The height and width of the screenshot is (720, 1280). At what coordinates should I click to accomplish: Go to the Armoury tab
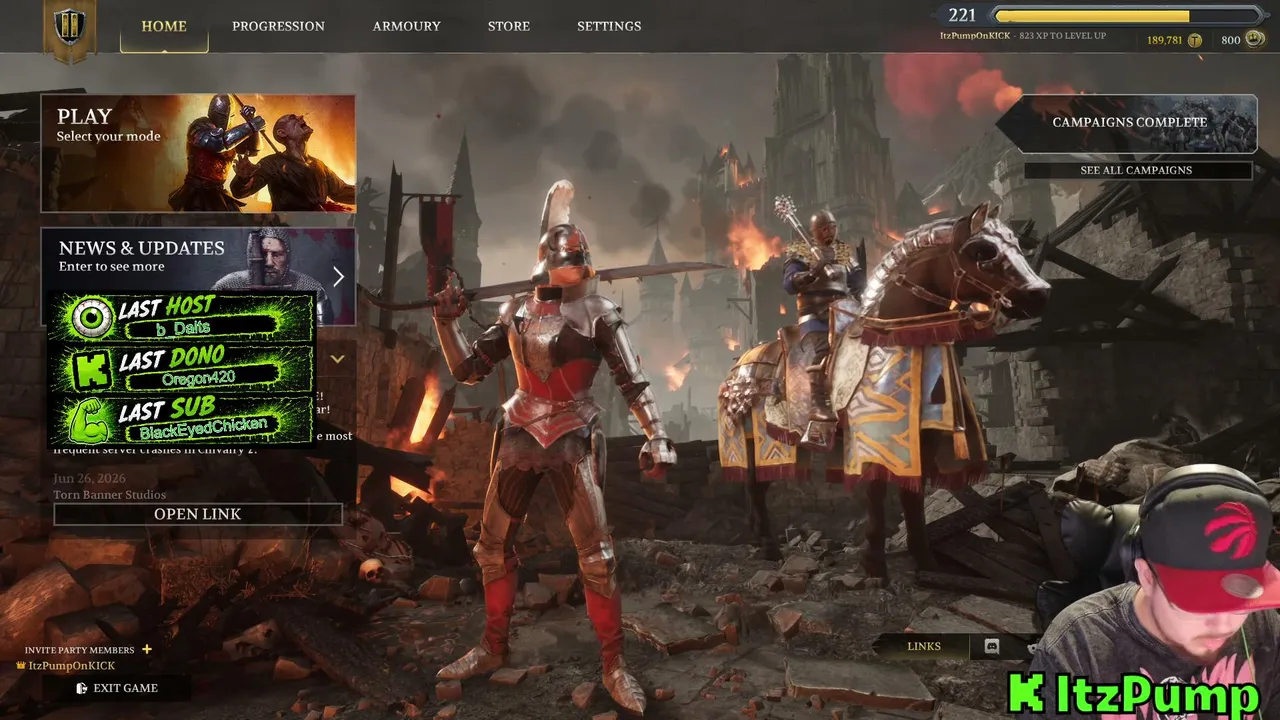coord(406,26)
